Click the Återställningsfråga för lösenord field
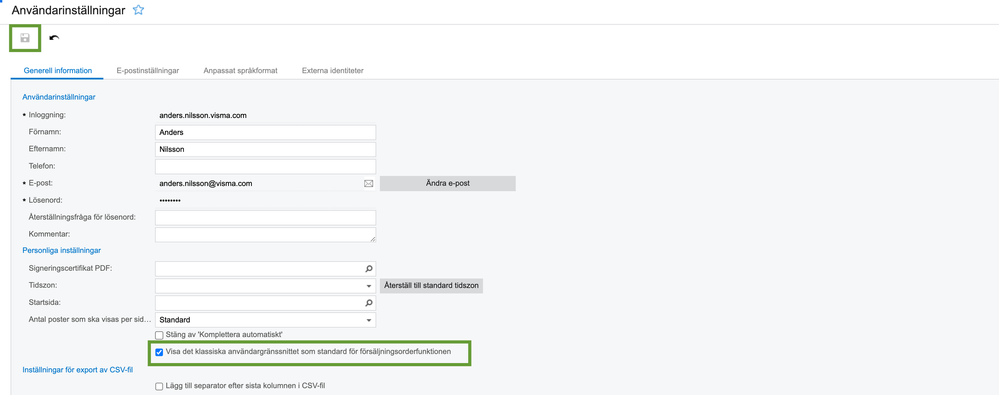Screen dimensions: 999x395 266,217
